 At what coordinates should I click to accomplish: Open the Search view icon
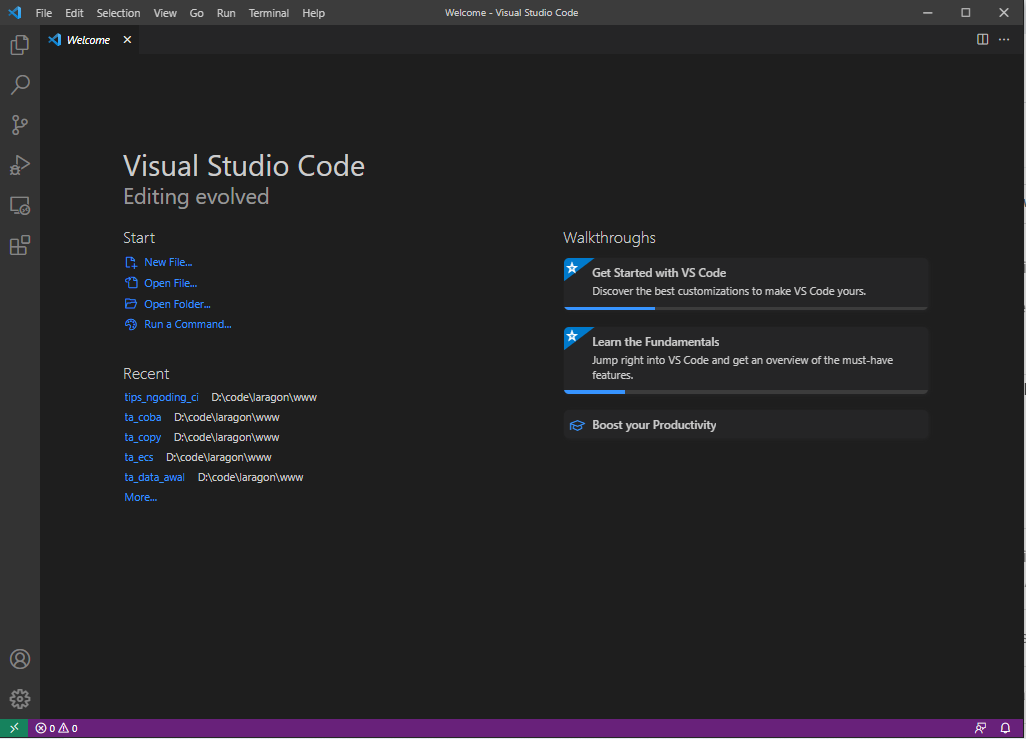coord(20,85)
